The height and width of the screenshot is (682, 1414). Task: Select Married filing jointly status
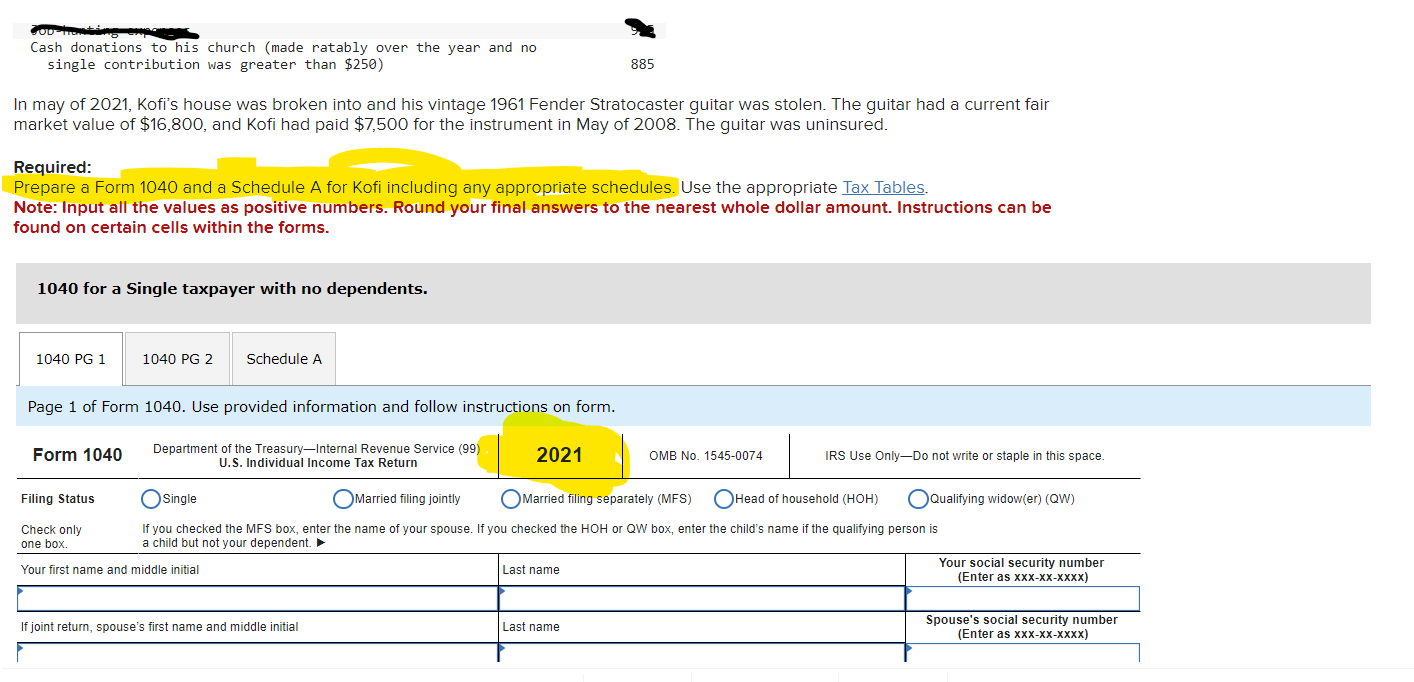pyautogui.click(x=343, y=498)
